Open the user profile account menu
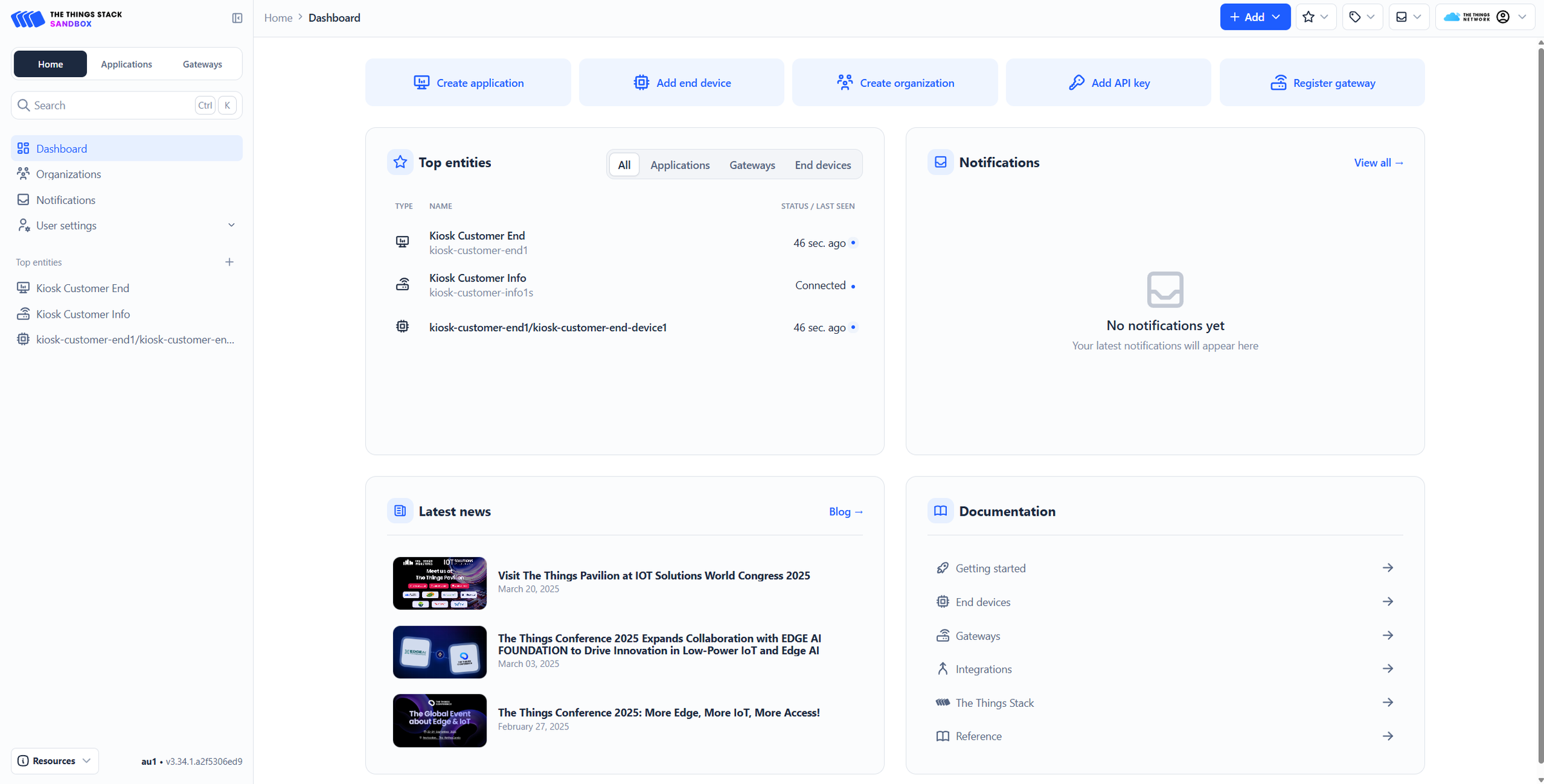The width and height of the screenshot is (1544, 784). [1485, 17]
